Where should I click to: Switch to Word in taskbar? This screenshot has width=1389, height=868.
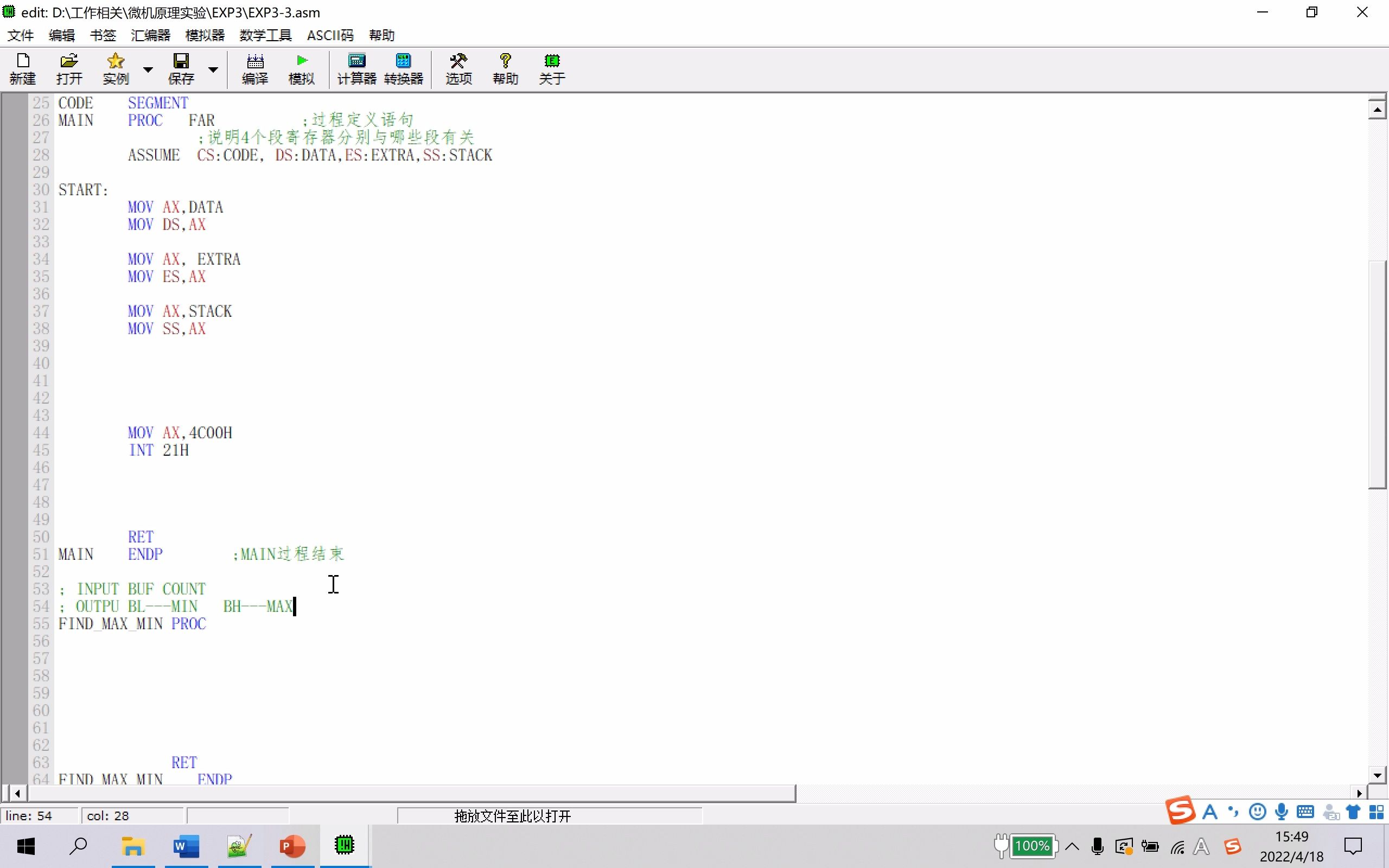pyautogui.click(x=186, y=846)
